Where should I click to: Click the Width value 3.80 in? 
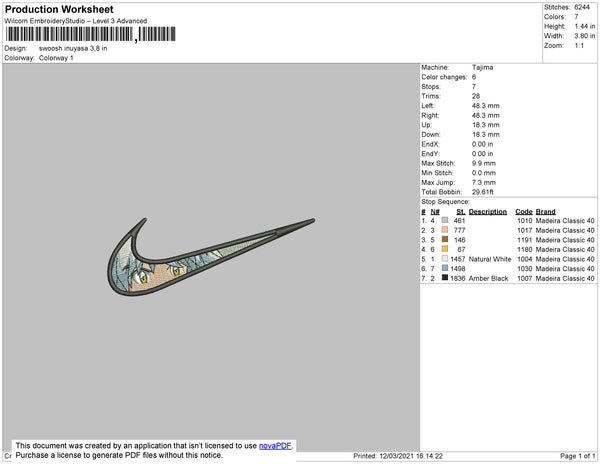(585, 36)
